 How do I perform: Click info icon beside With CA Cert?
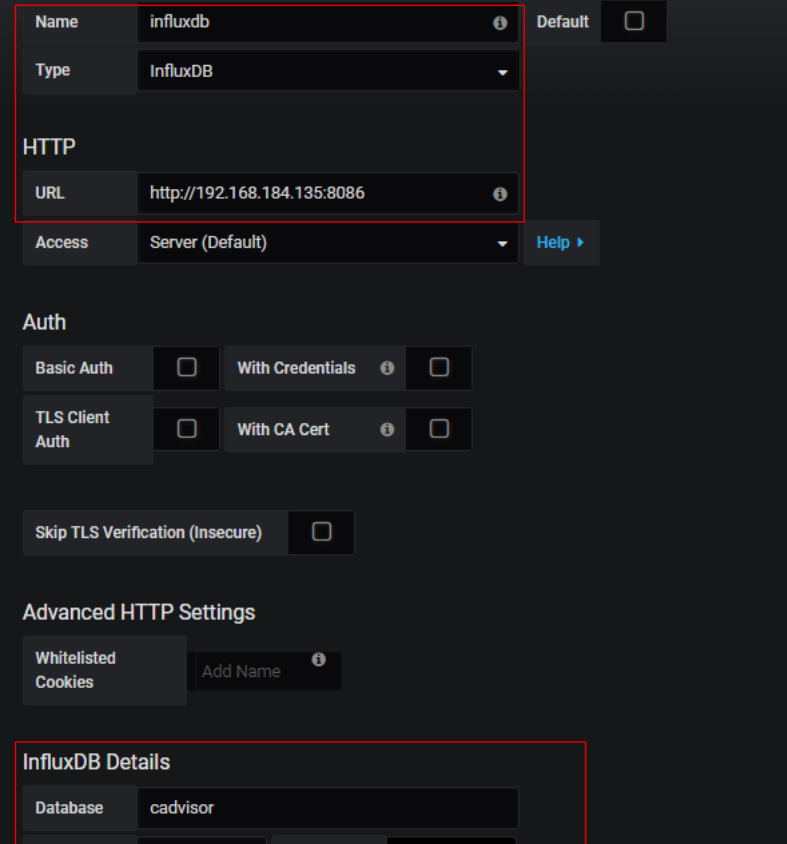pyautogui.click(x=387, y=429)
